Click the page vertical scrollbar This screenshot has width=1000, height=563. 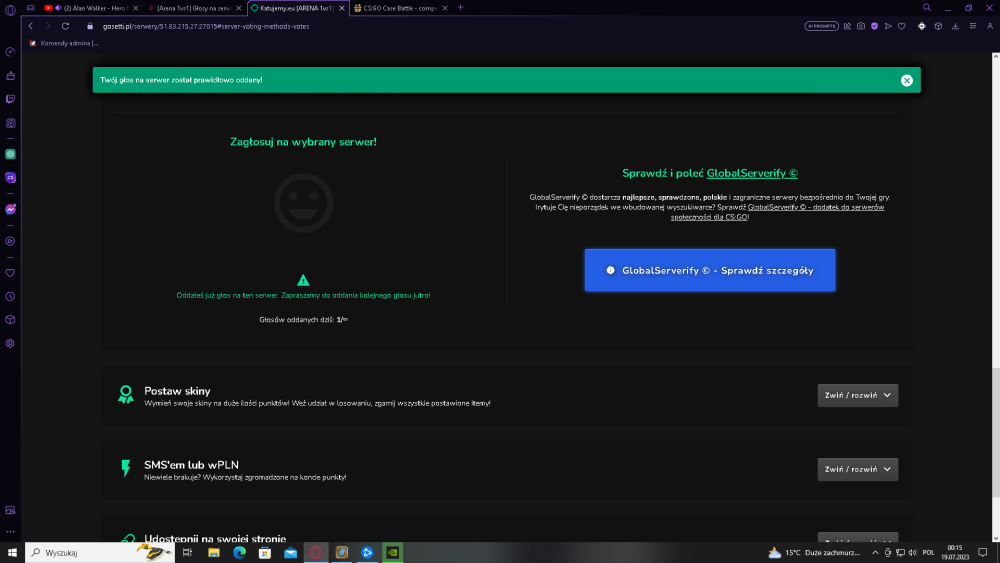point(996,432)
